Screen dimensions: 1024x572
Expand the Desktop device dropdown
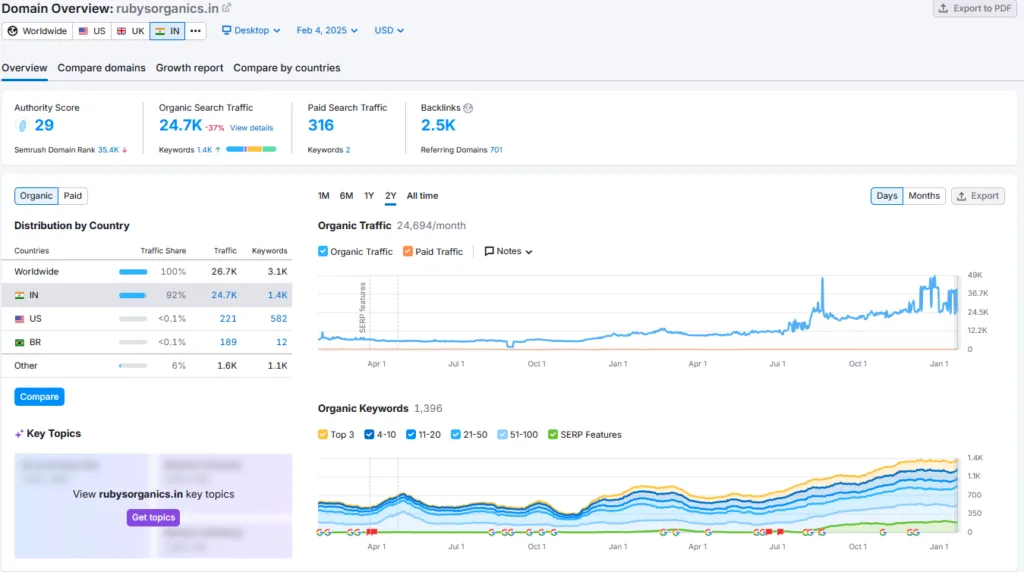point(251,31)
